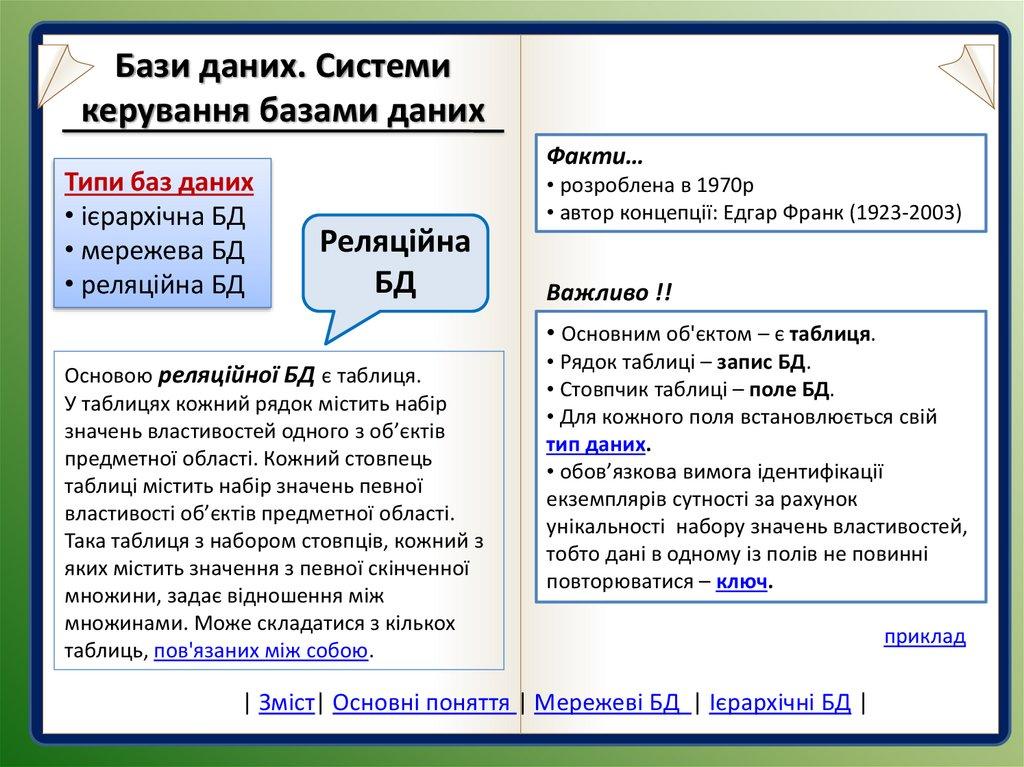Click the Важливо !! heading

coord(610,293)
